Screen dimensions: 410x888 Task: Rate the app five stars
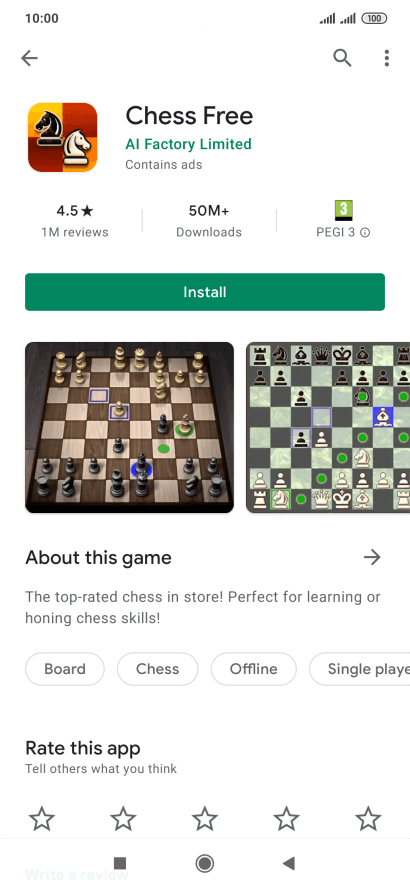coord(368,819)
